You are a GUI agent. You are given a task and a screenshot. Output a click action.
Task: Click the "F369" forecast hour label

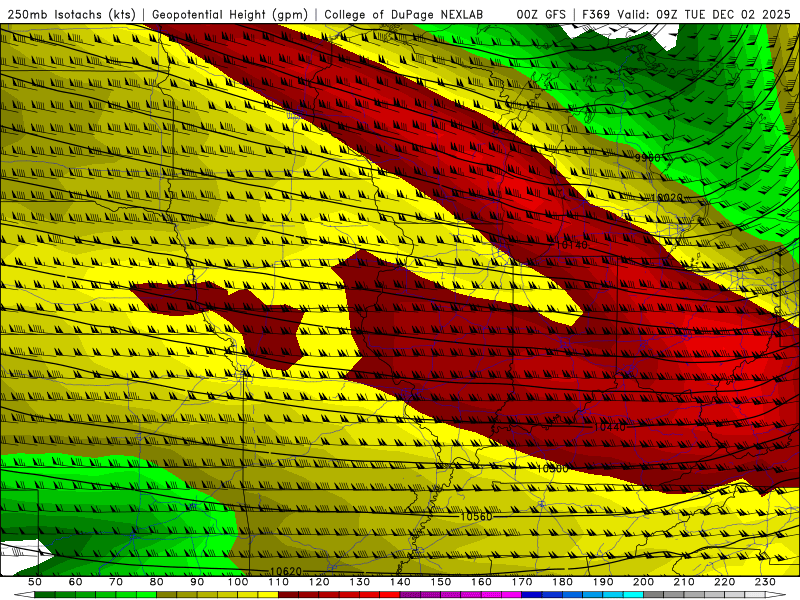(x=596, y=15)
